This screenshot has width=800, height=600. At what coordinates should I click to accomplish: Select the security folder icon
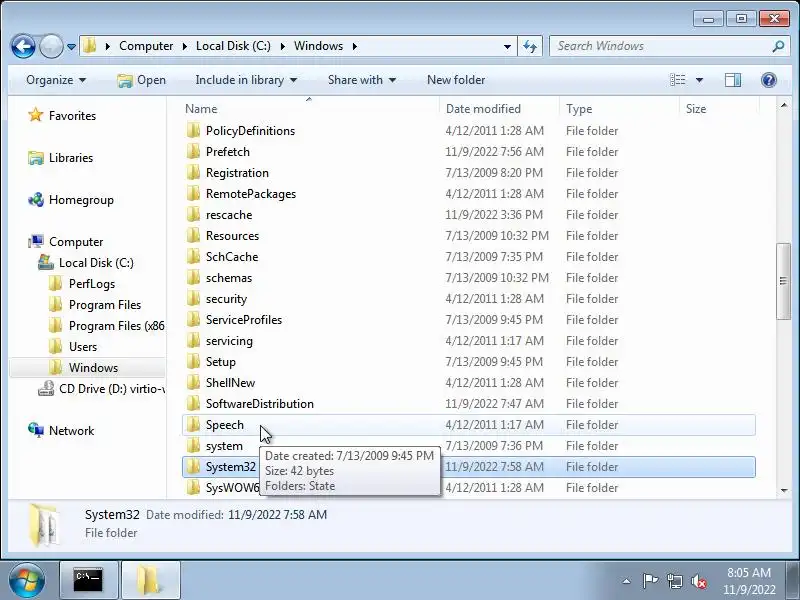[193, 298]
